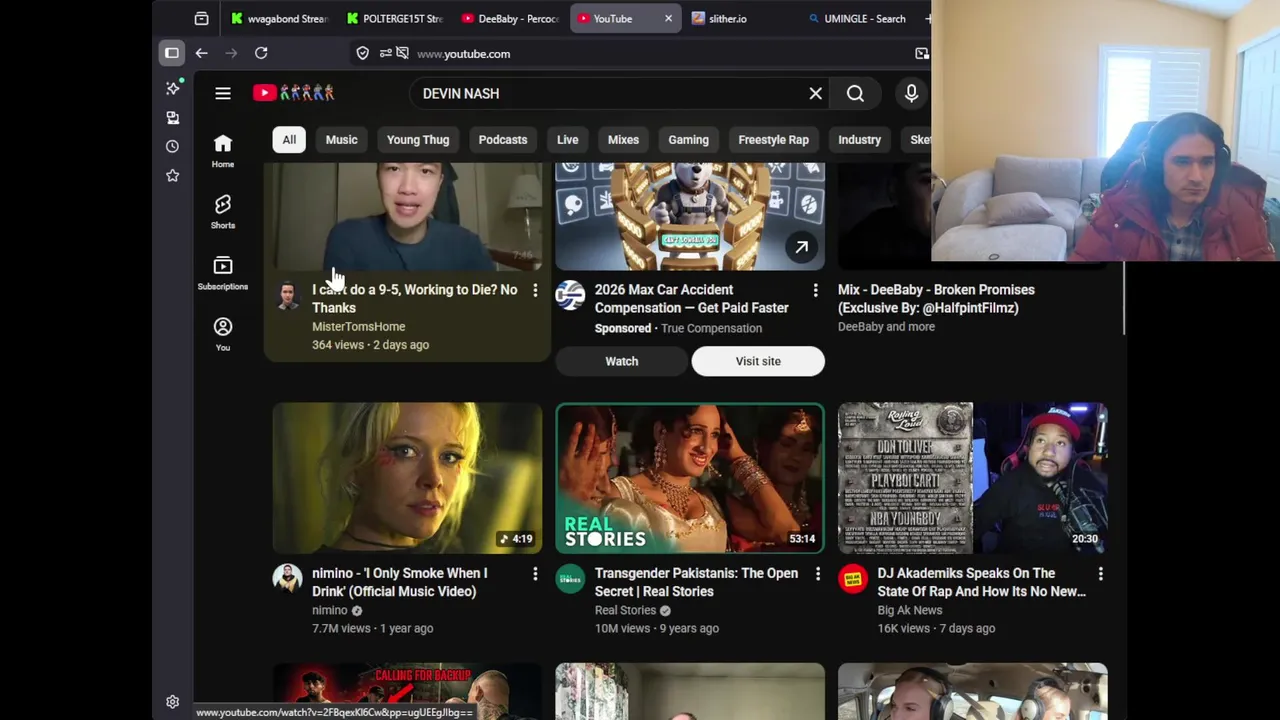The image size is (1280, 720).
Task: Switch to the DeeBaby - Percocet browser tab
Action: point(510,18)
